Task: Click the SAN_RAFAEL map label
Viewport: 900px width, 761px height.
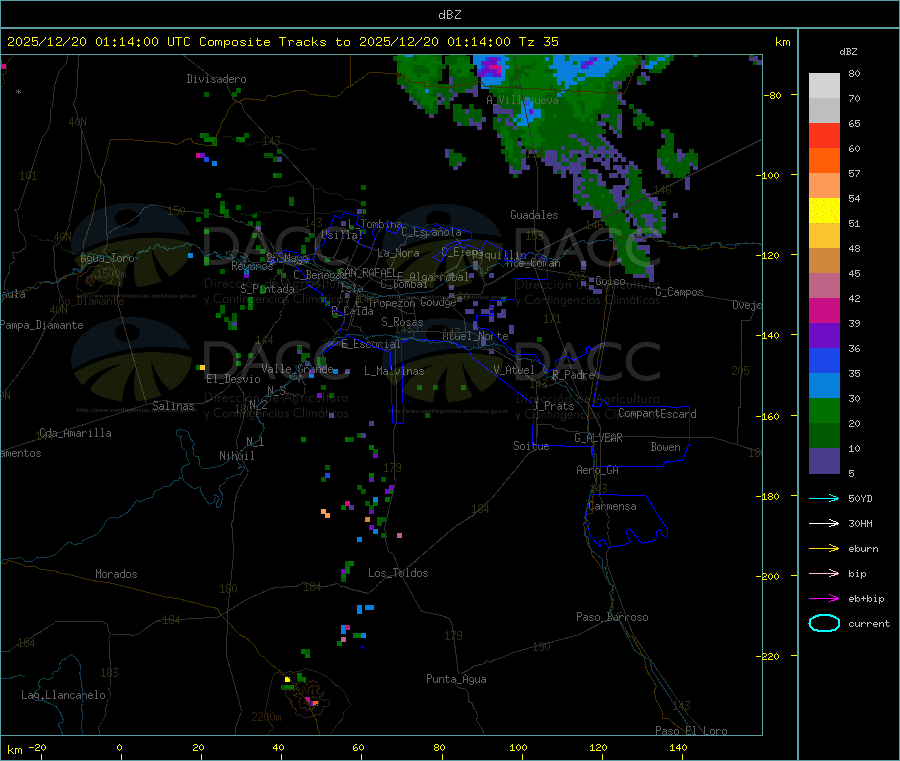Action: point(367,273)
